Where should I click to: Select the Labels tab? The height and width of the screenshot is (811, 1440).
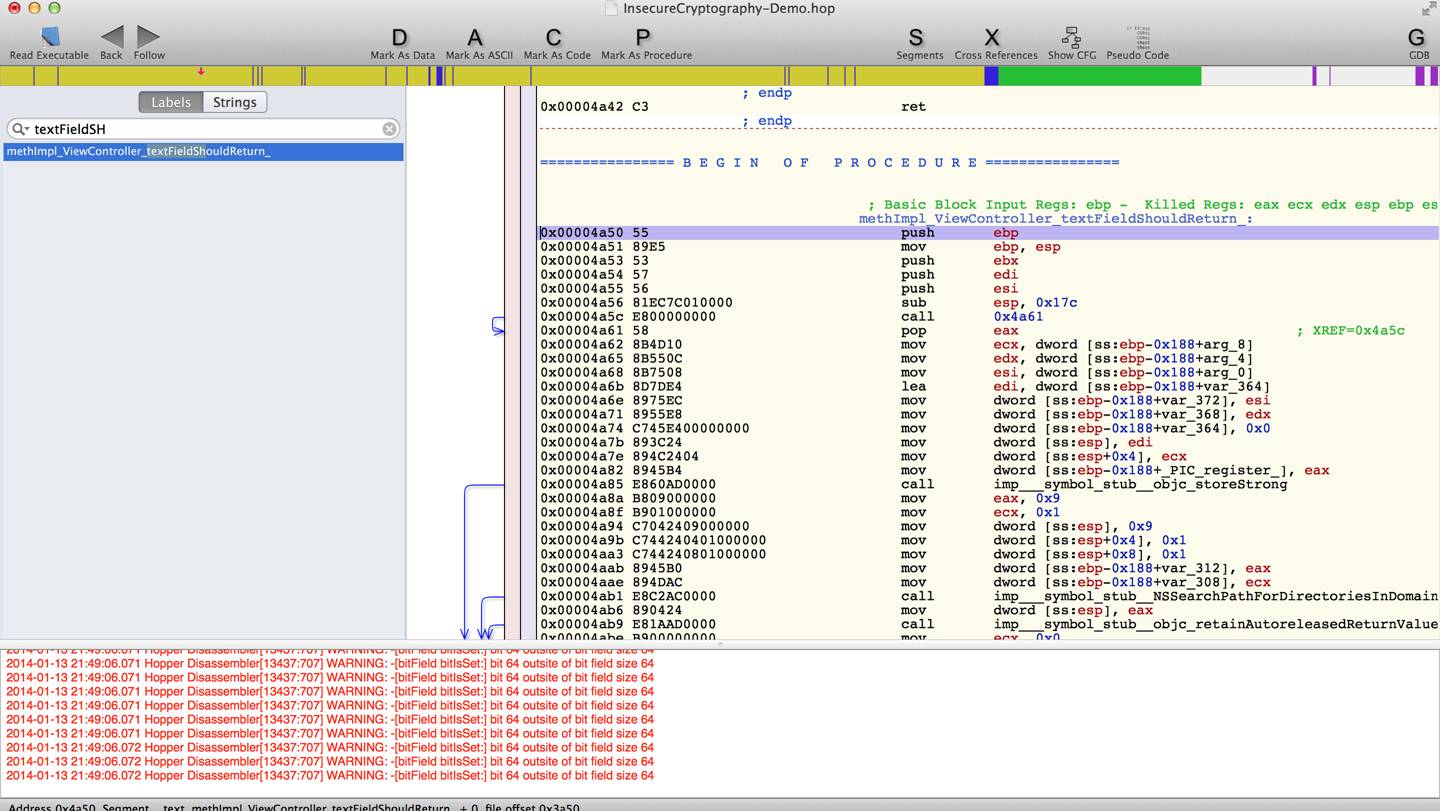(x=171, y=102)
